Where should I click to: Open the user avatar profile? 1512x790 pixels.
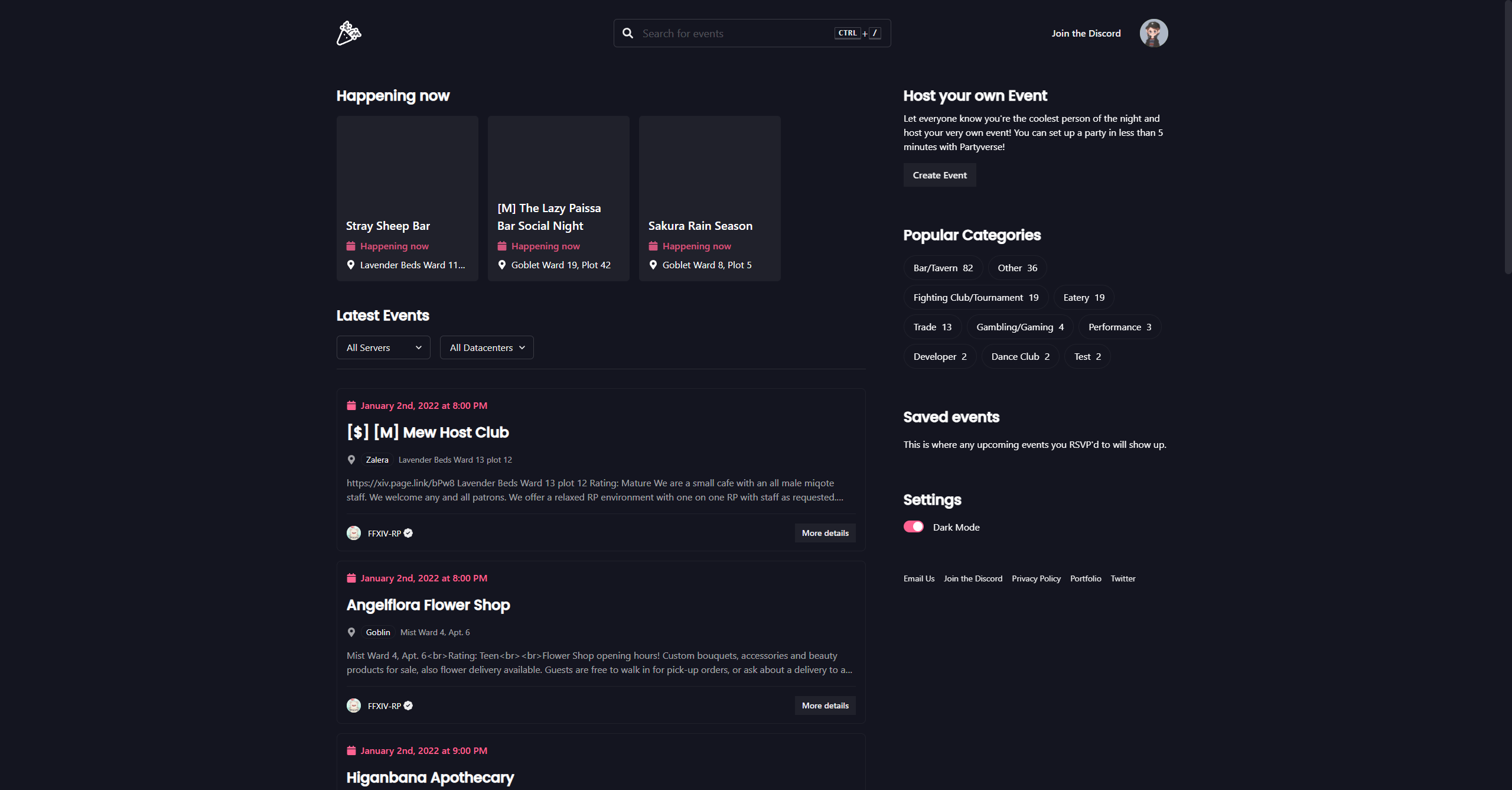[x=1153, y=33]
